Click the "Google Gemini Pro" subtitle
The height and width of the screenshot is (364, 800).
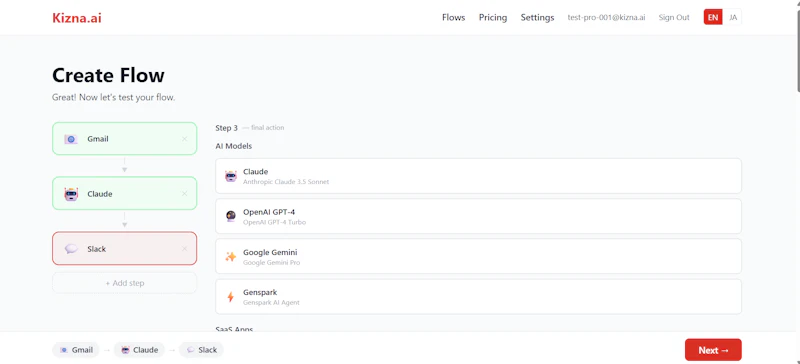coord(271,262)
